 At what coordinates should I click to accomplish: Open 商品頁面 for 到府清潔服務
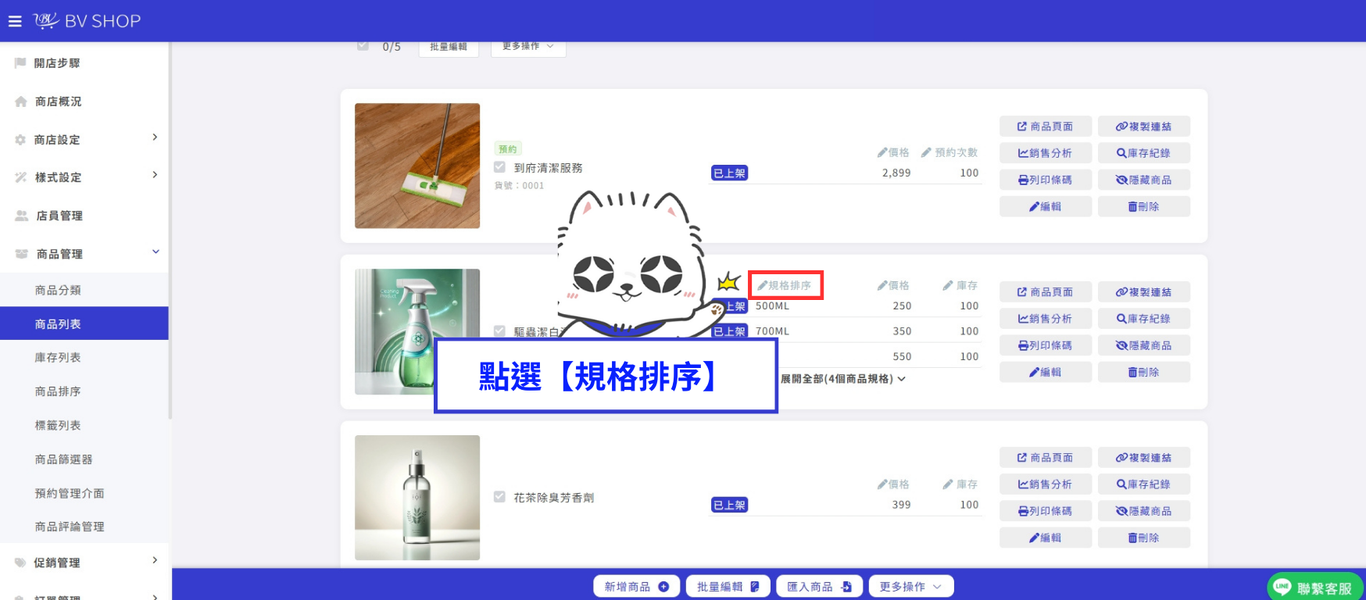tap(1045, 127)
